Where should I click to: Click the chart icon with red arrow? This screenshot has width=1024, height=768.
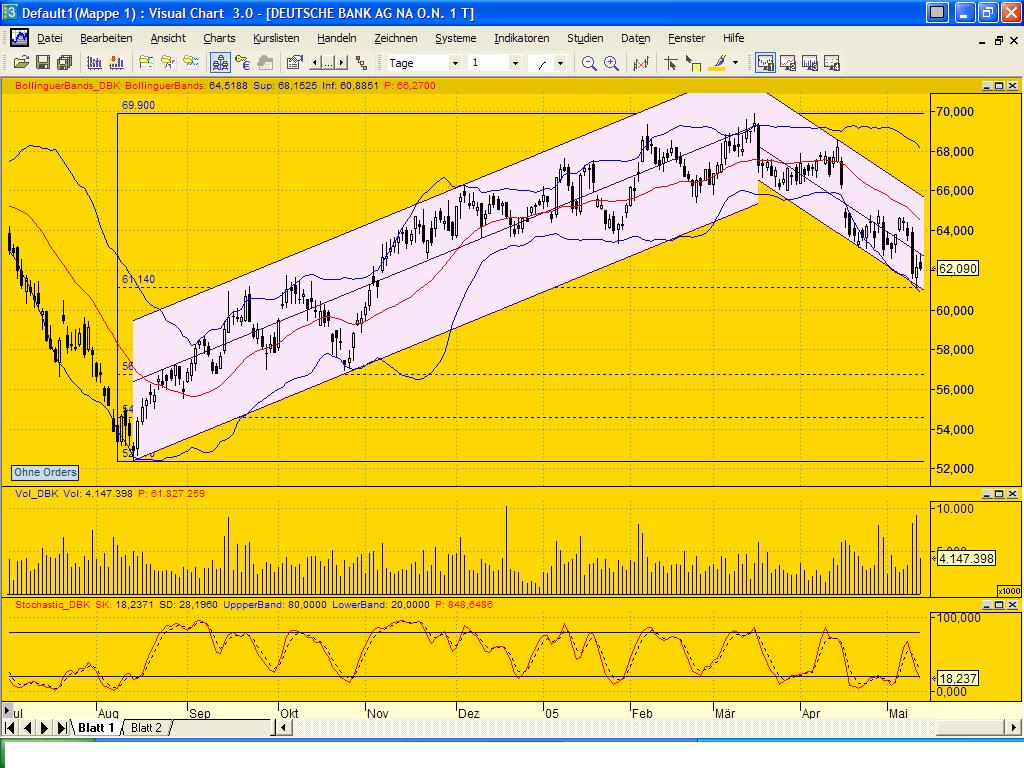(116, 63)
